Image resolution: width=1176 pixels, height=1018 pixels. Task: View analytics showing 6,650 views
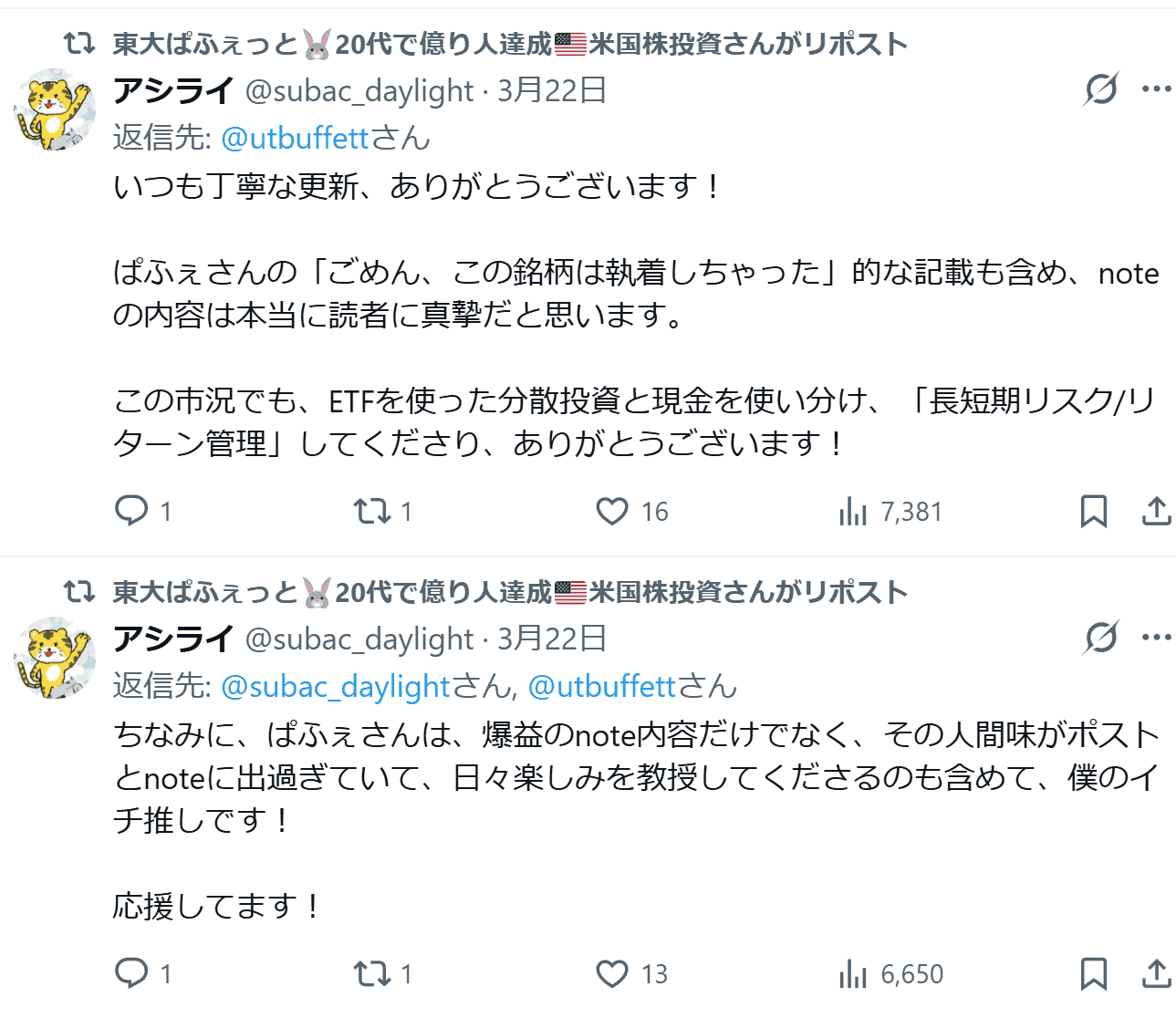tap(853, 973)
